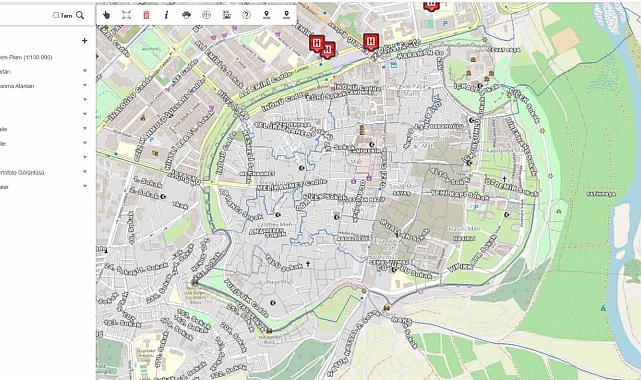Viewport: 641px width, 380px height.
Task: Open help via question mark icon
Action: [247, 15]
